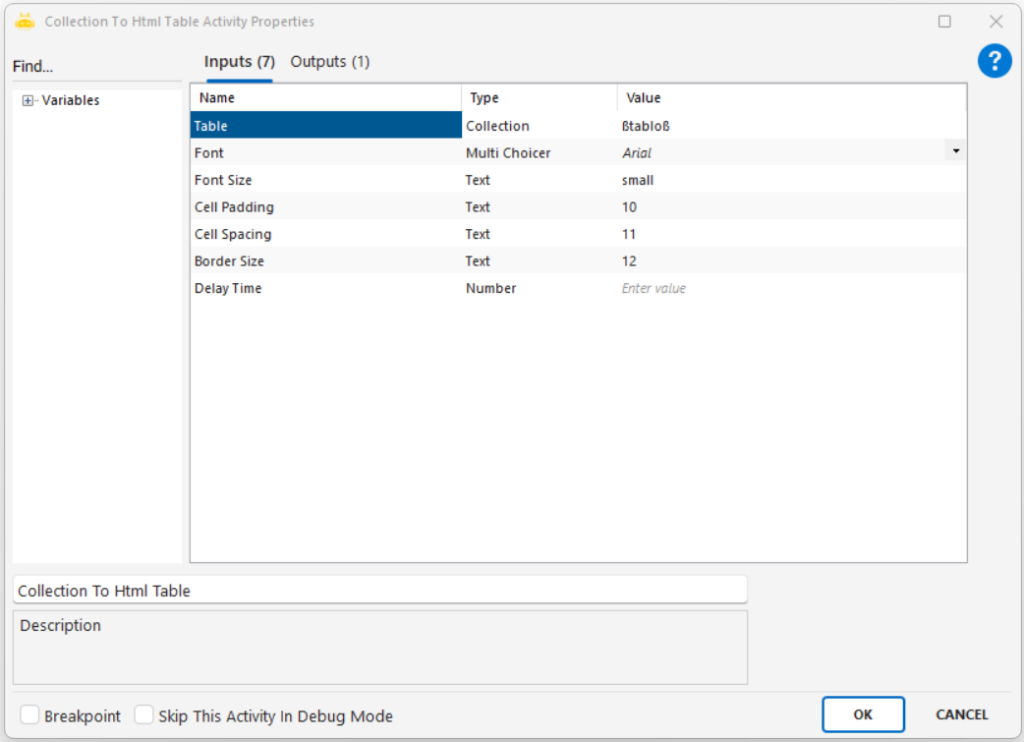Click the Find search field
This screenshot has height=742, width=1024.
click(97, 67)
